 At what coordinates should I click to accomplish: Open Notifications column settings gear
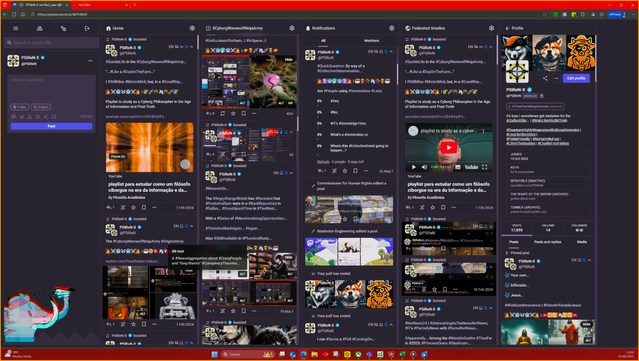pyautogui.click(x=392, y=28)
